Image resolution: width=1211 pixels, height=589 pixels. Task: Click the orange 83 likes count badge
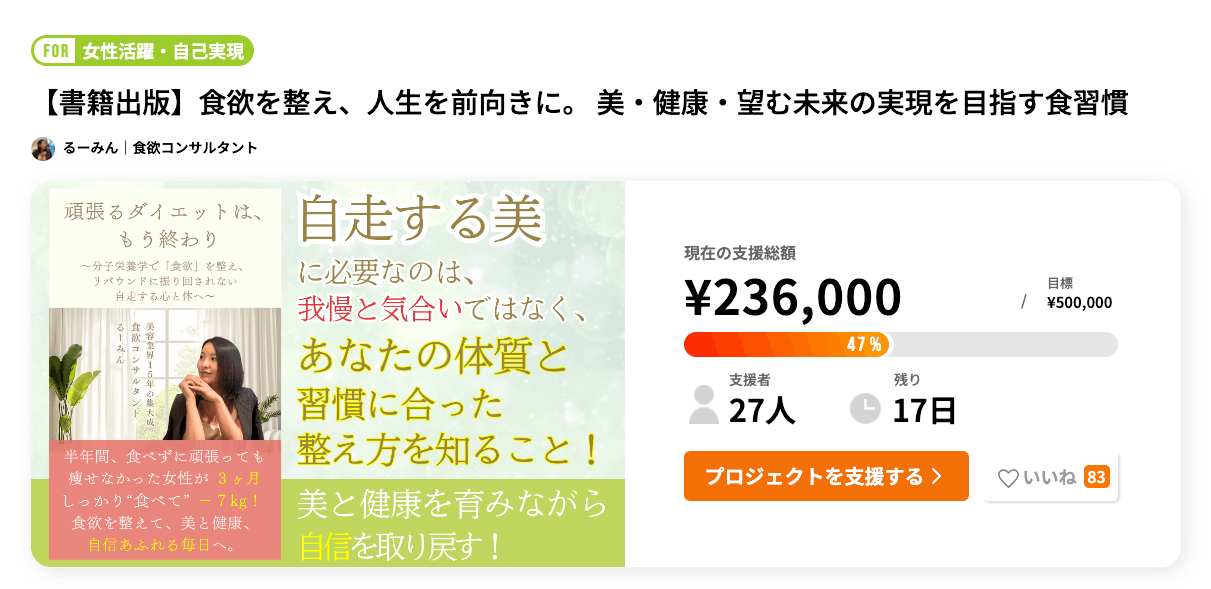(x=1096, y=477)
